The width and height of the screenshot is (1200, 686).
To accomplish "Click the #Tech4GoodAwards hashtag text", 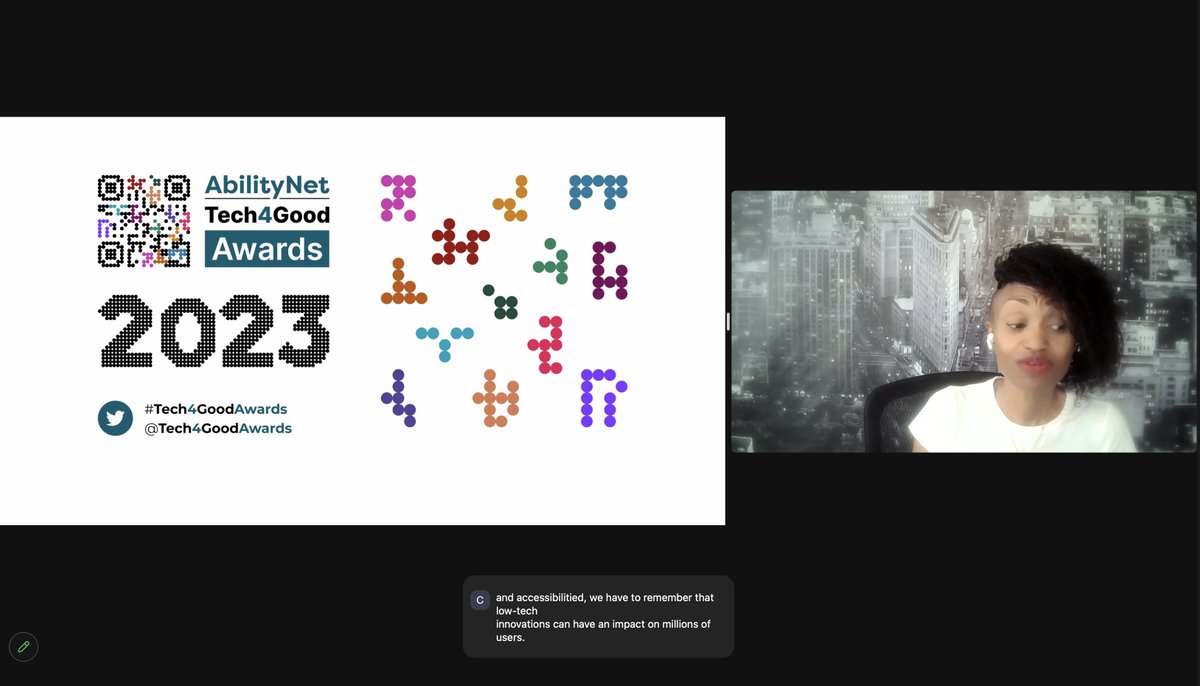I will [216, 409].
